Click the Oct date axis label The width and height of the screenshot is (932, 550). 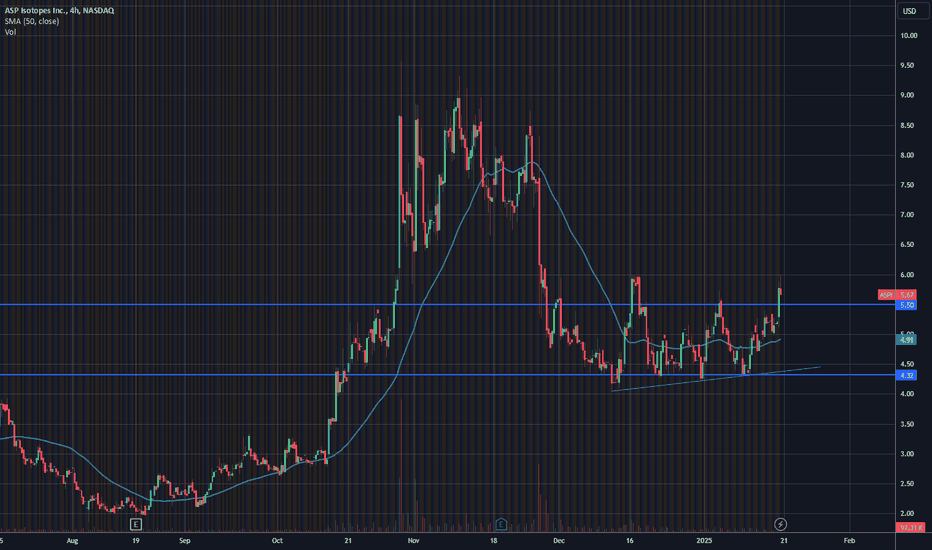(277, 540)
